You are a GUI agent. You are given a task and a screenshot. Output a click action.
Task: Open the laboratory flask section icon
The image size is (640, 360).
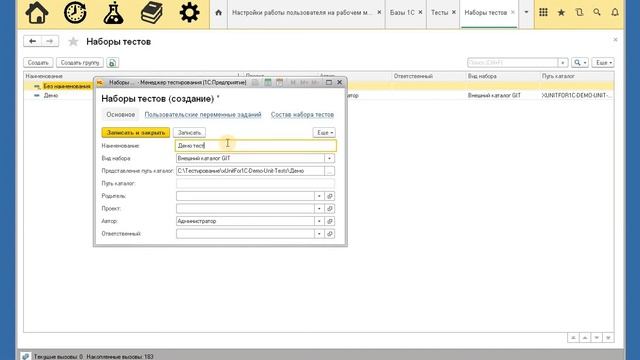tap(113, 13)
